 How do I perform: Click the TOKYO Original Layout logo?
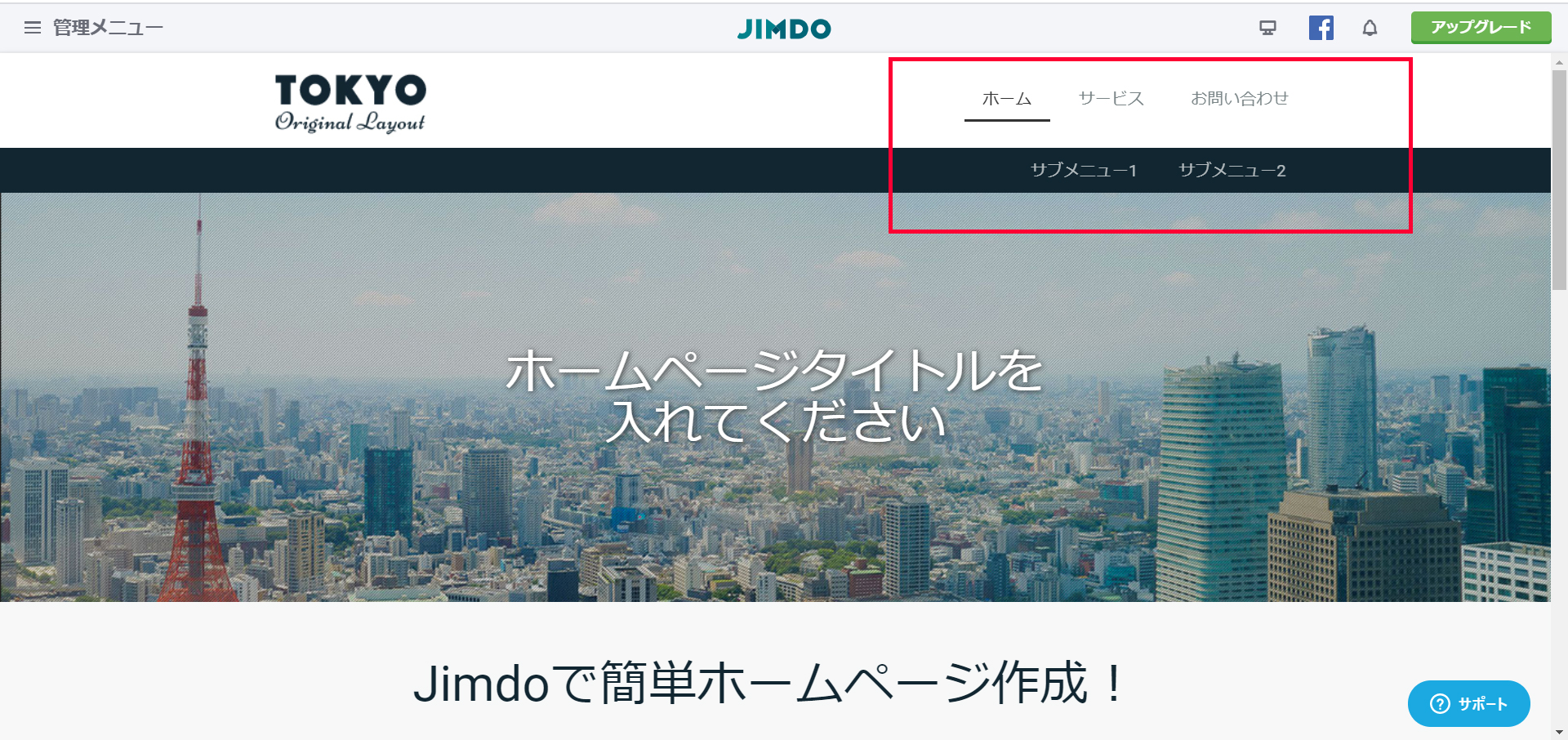[x=350, y=103]
